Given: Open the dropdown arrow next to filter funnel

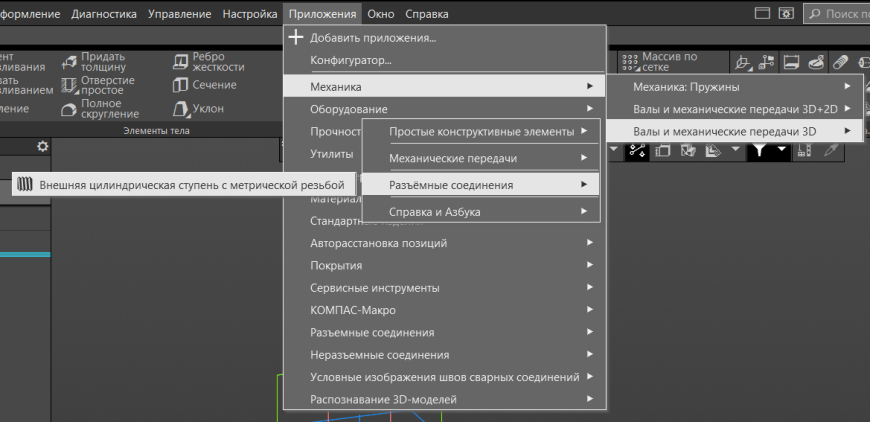Looking at the screenshot, I should (x=782, y=149).
